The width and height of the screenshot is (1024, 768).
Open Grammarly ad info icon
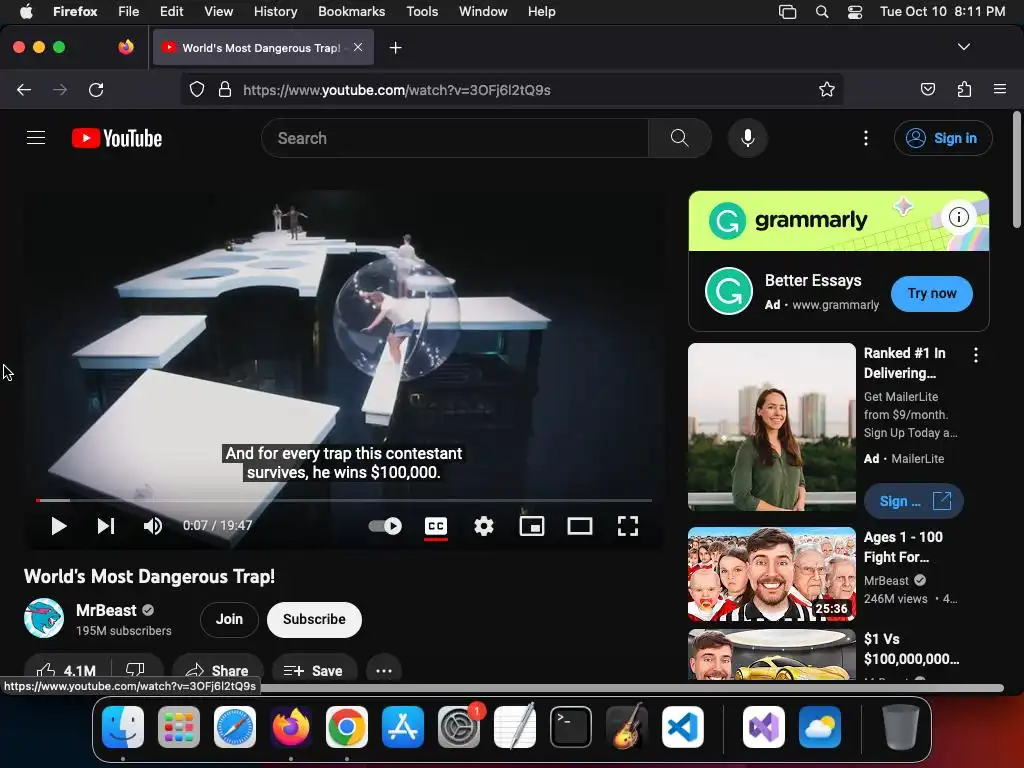click(x=959, y=217)
